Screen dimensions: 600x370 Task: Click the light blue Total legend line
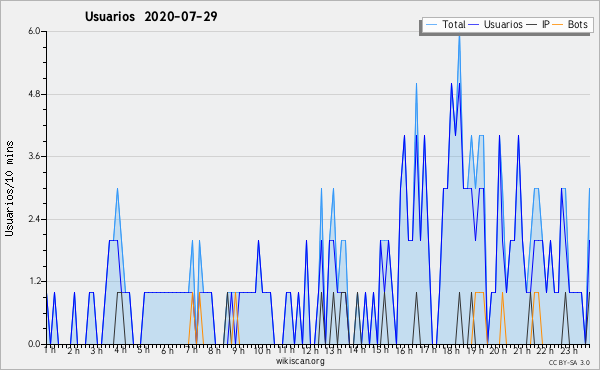pyautogui.click(x=431, y=25)
